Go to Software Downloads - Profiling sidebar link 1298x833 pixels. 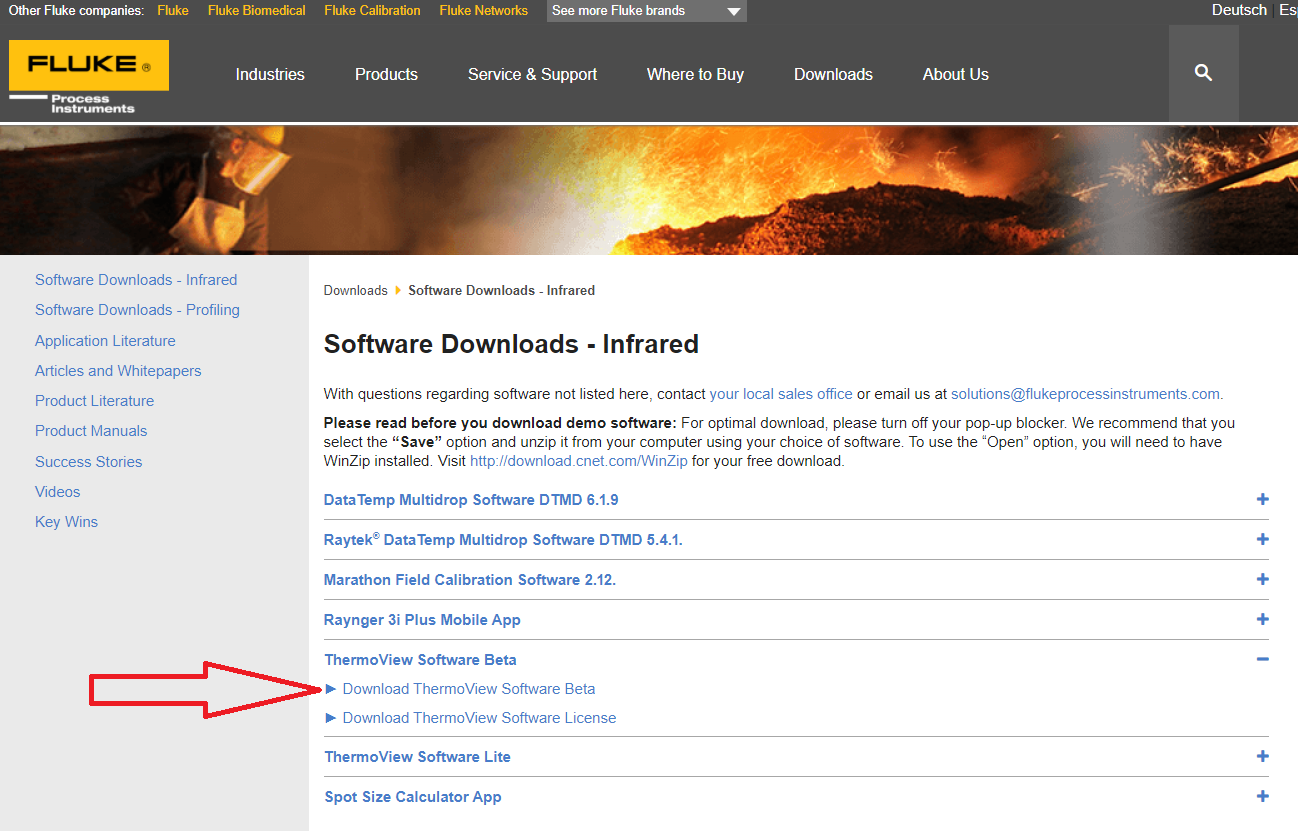(137, 310)
